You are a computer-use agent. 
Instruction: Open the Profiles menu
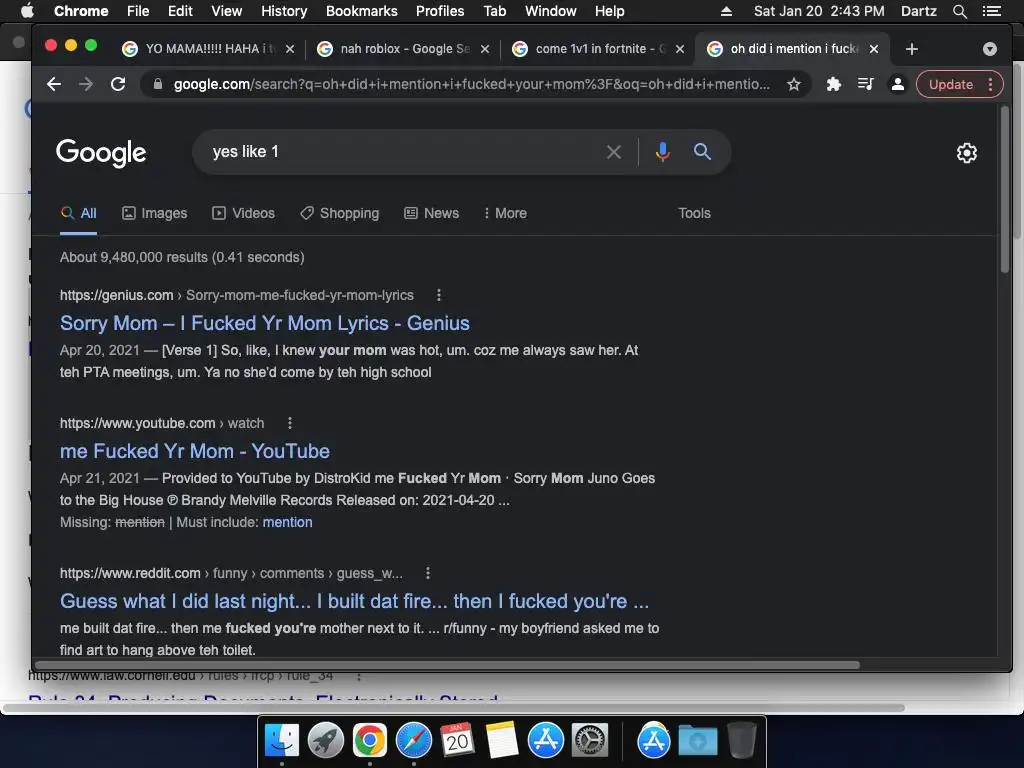(x=440, y=11)
